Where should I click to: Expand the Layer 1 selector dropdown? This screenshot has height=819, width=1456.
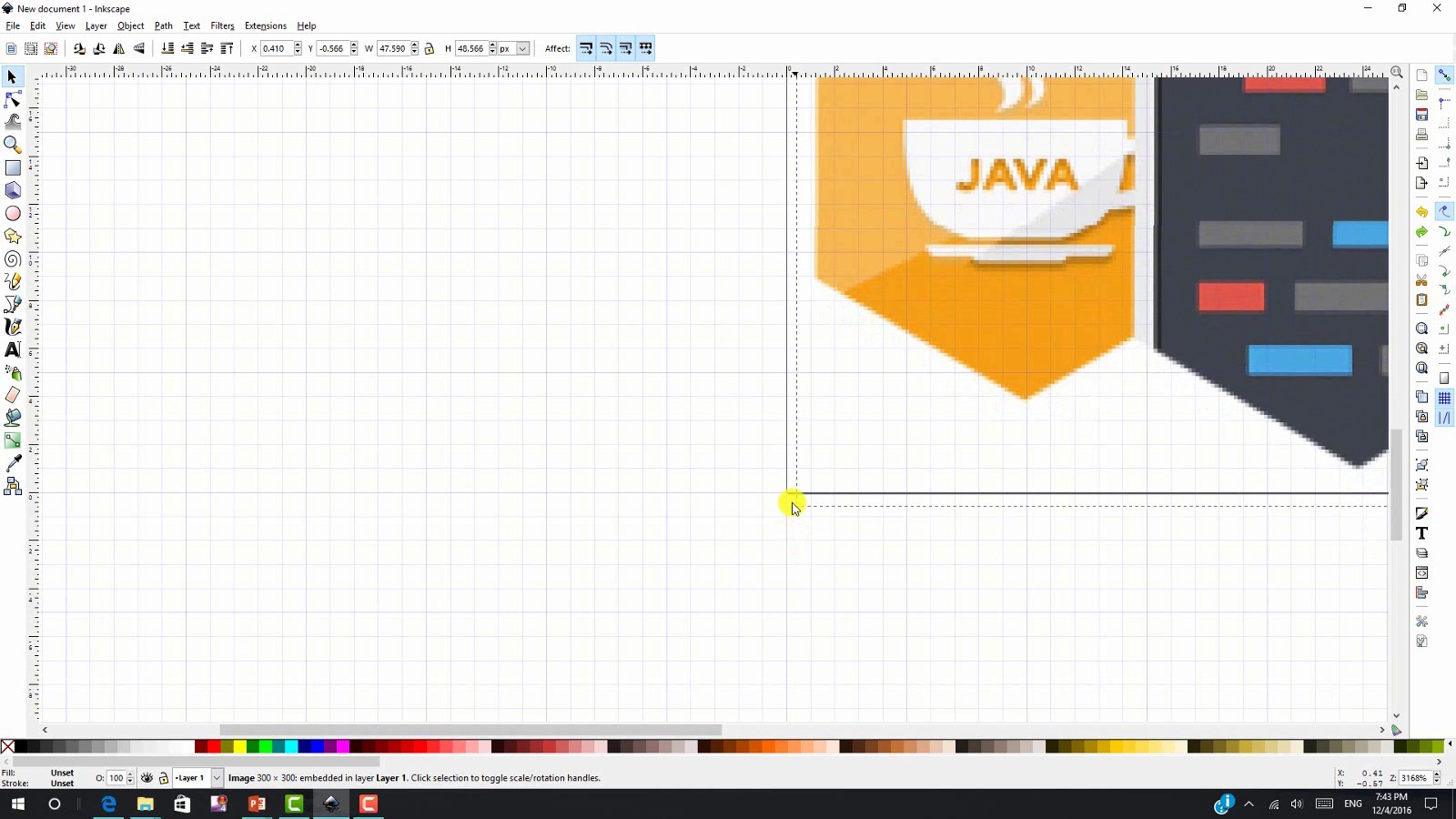pos(217,778)
